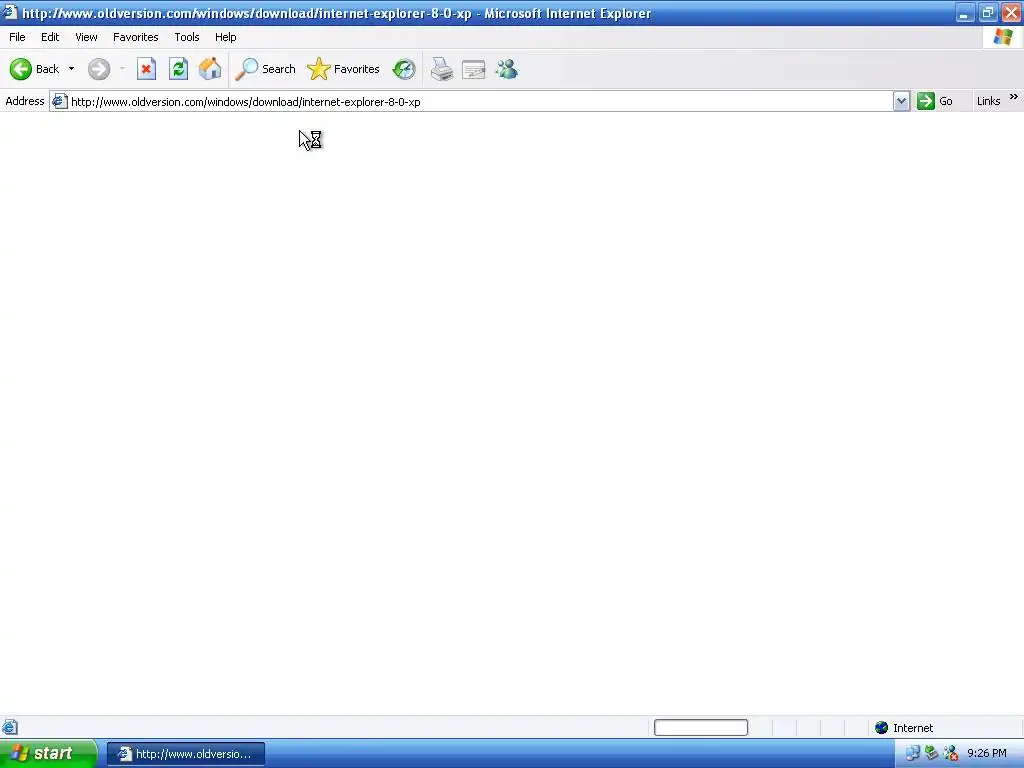
Task: Click the Edit page toolbar icon
Action: coord(473,69)
